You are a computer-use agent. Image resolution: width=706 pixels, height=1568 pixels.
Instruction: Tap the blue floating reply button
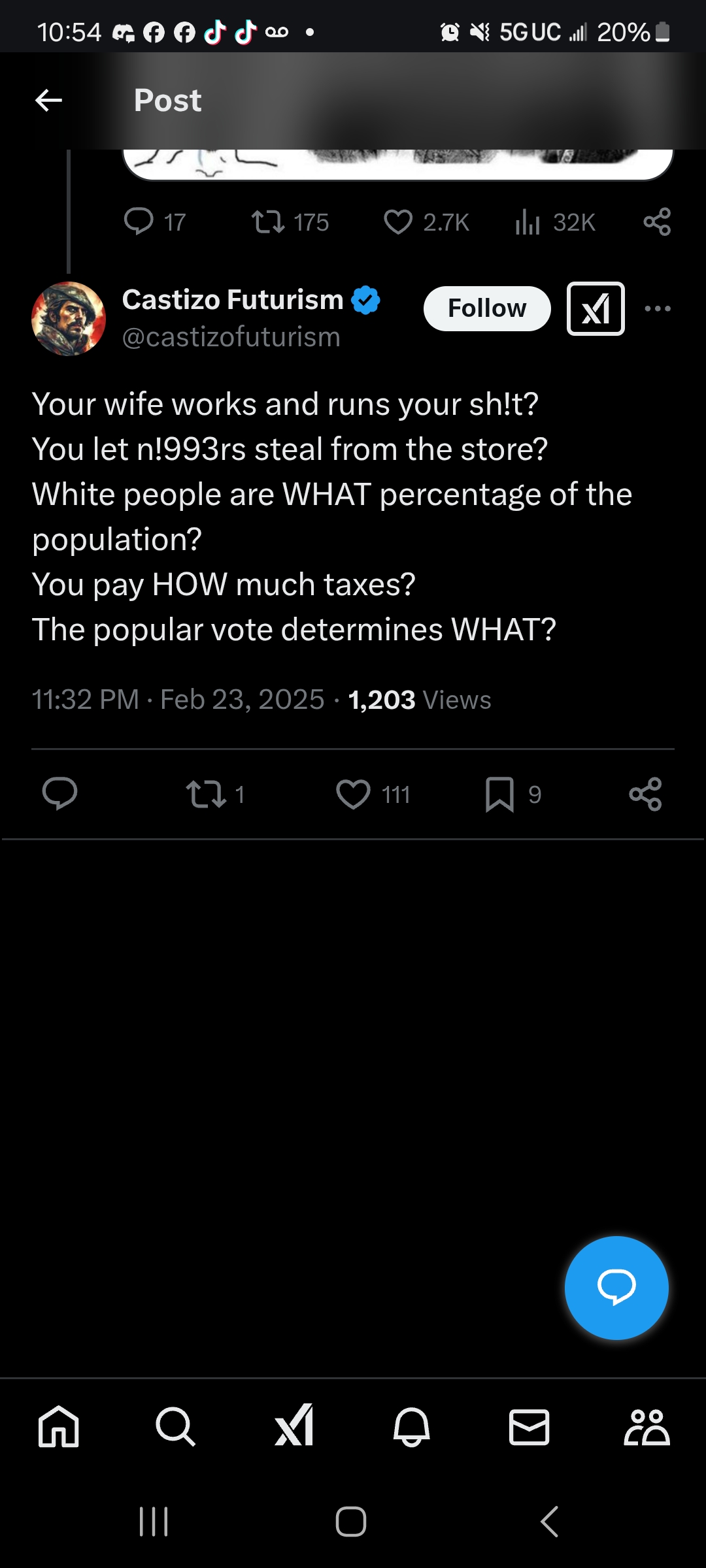point(616,1288)
